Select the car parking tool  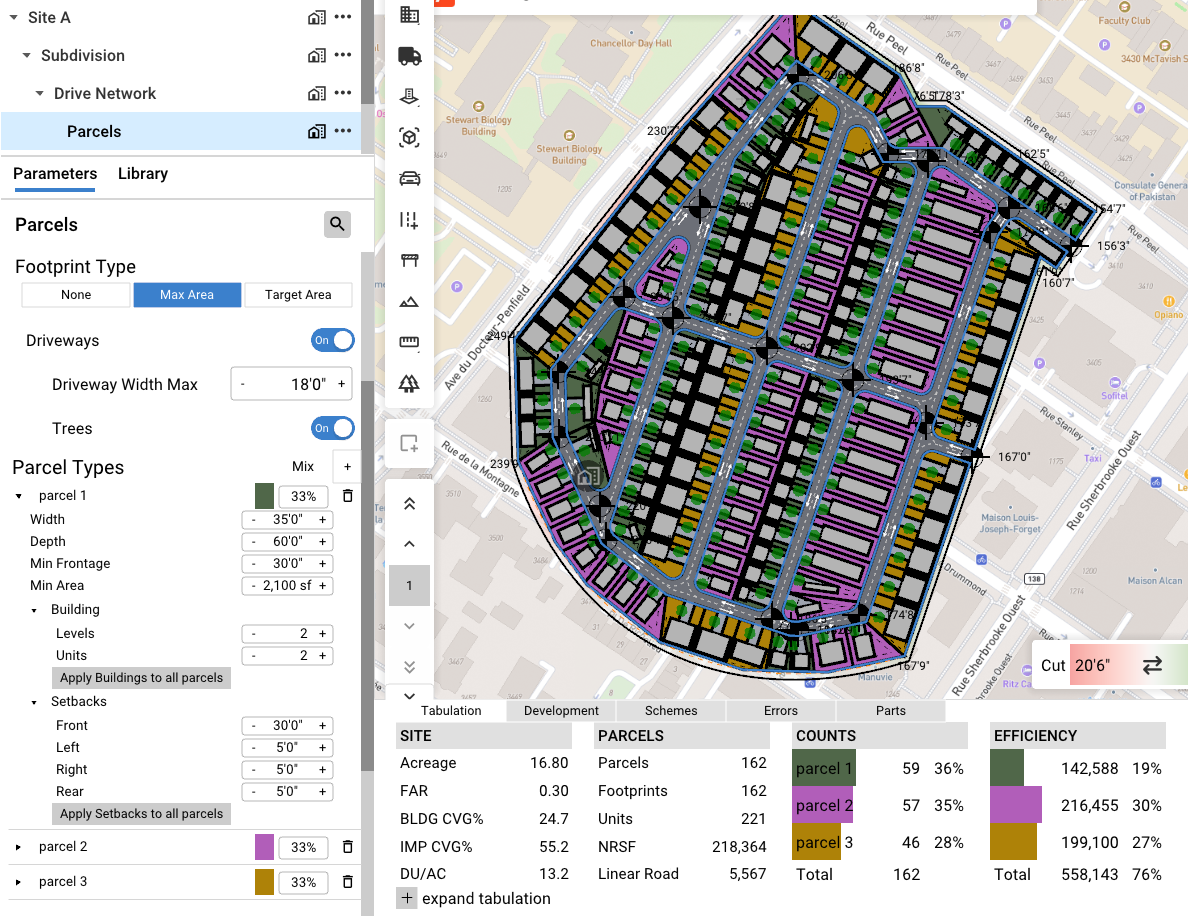(409, 178)
